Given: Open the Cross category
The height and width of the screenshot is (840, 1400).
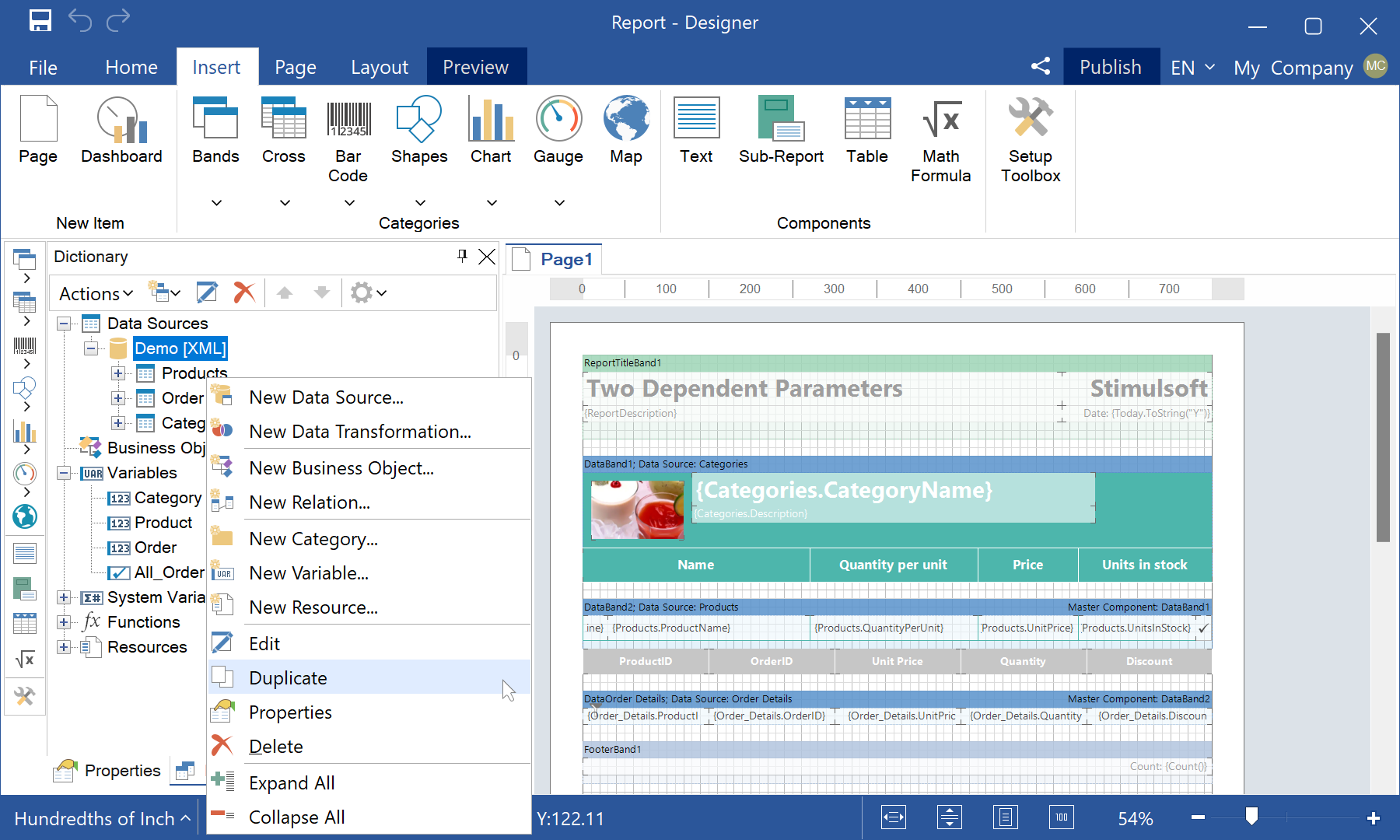Looking at the screenshot, I should [284, 152].
